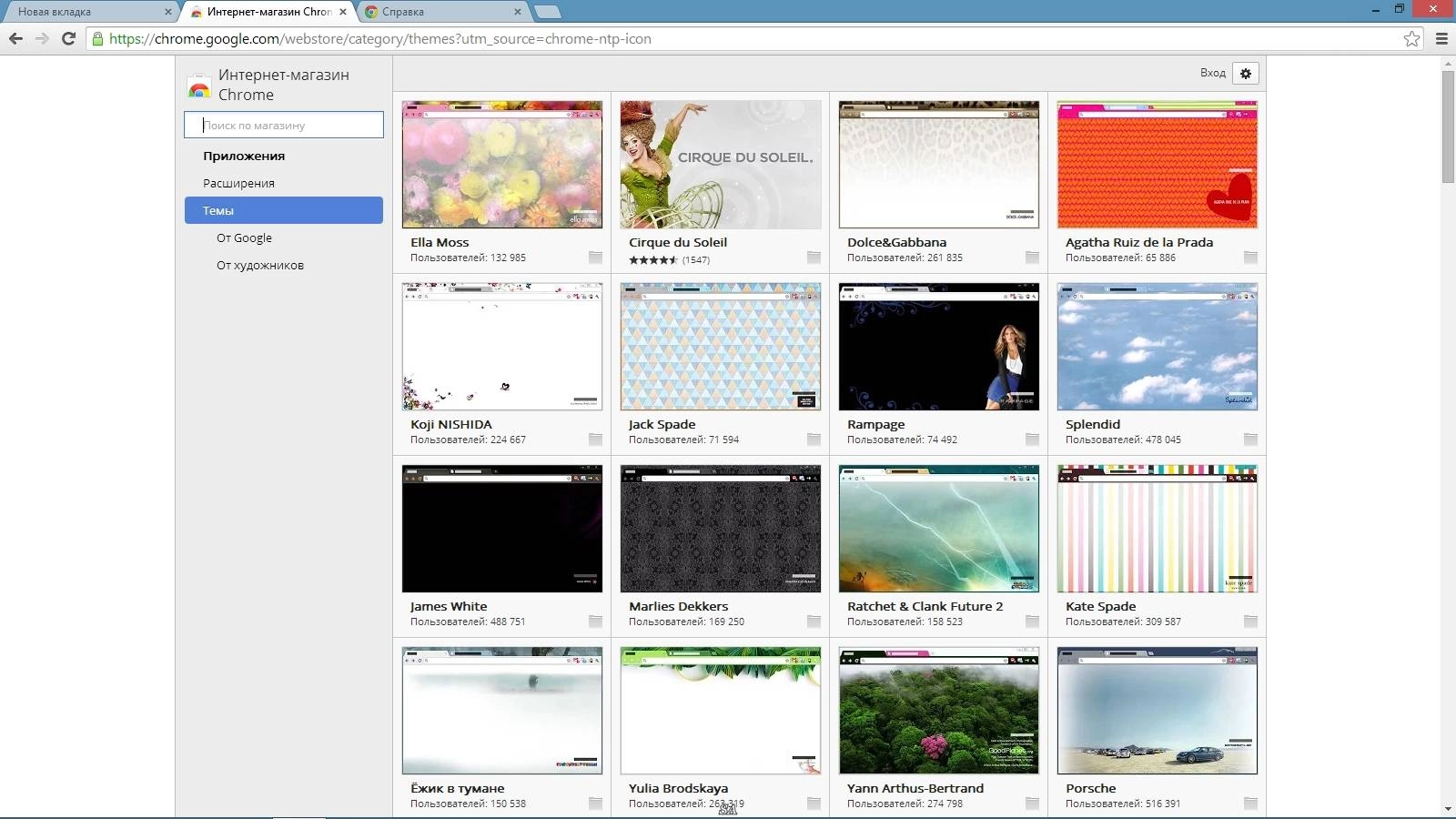Click small icon on Jack Spade card
This screenshot has height=819, width=1456.
click(x=814, y=440)
